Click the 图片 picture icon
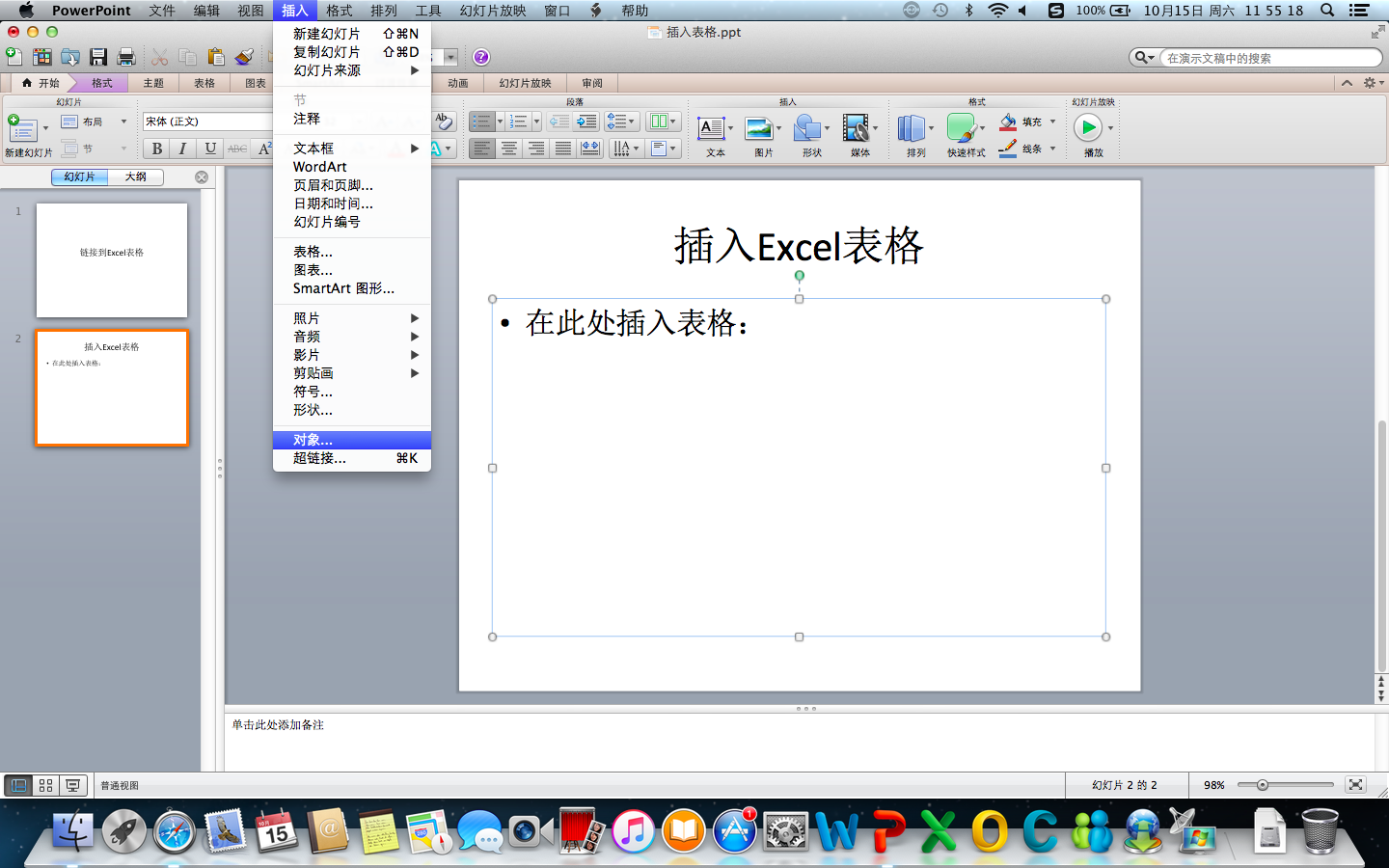This screenshot has width=1389, height=868. pyautogui.click(x=759, y=128)
